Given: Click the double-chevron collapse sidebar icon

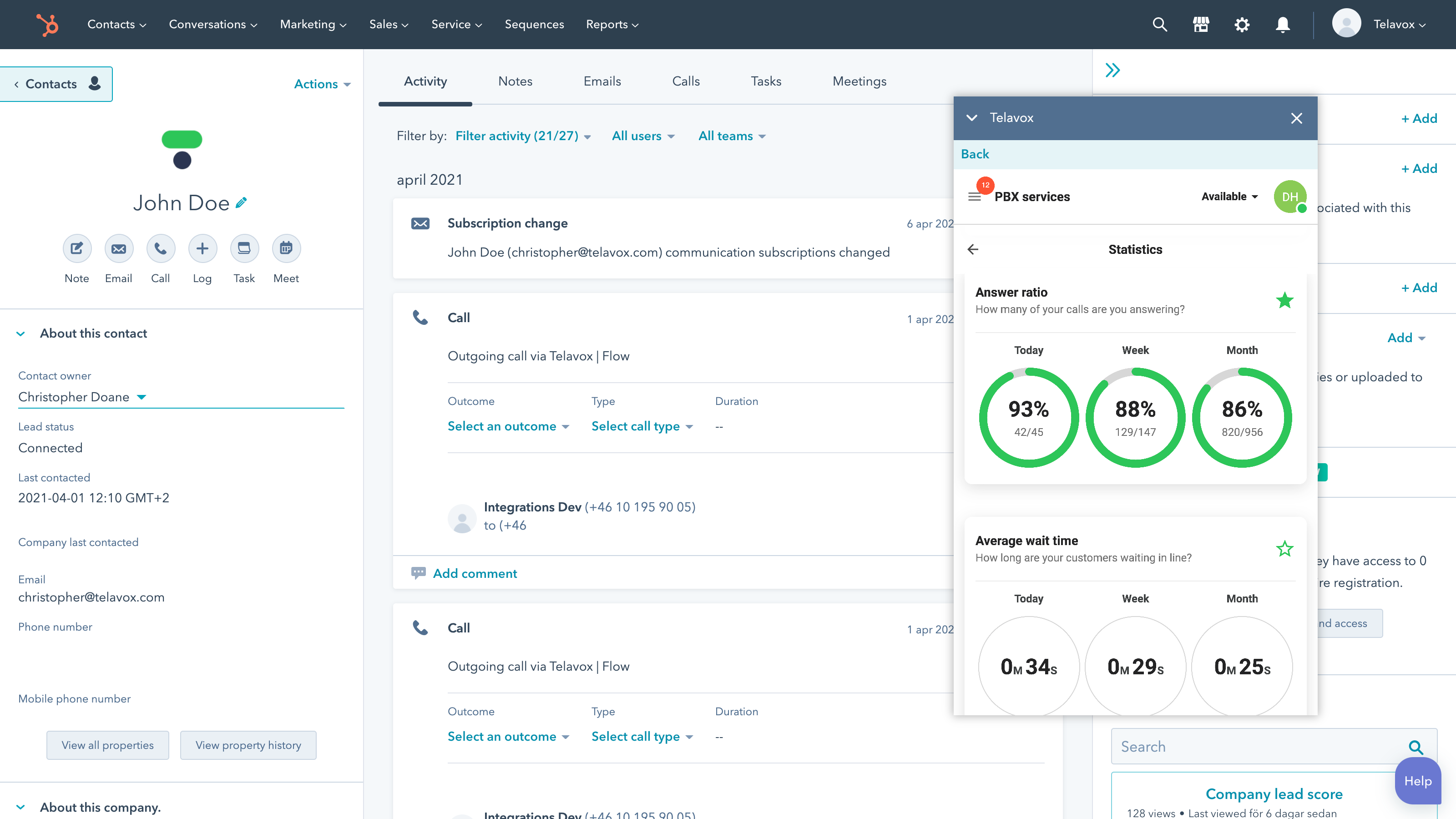Looking at the screenshot, I should click(x=1112, y=70).
